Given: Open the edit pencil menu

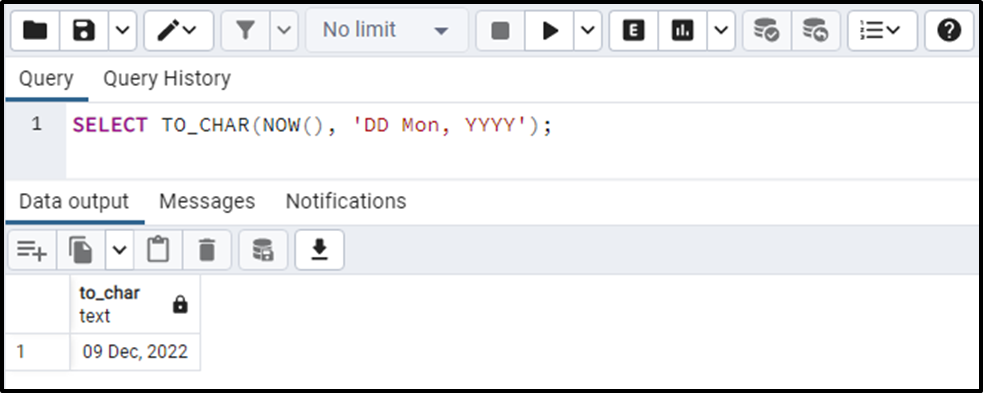Looking at the screenshot, I should click(x=179, y=30).
